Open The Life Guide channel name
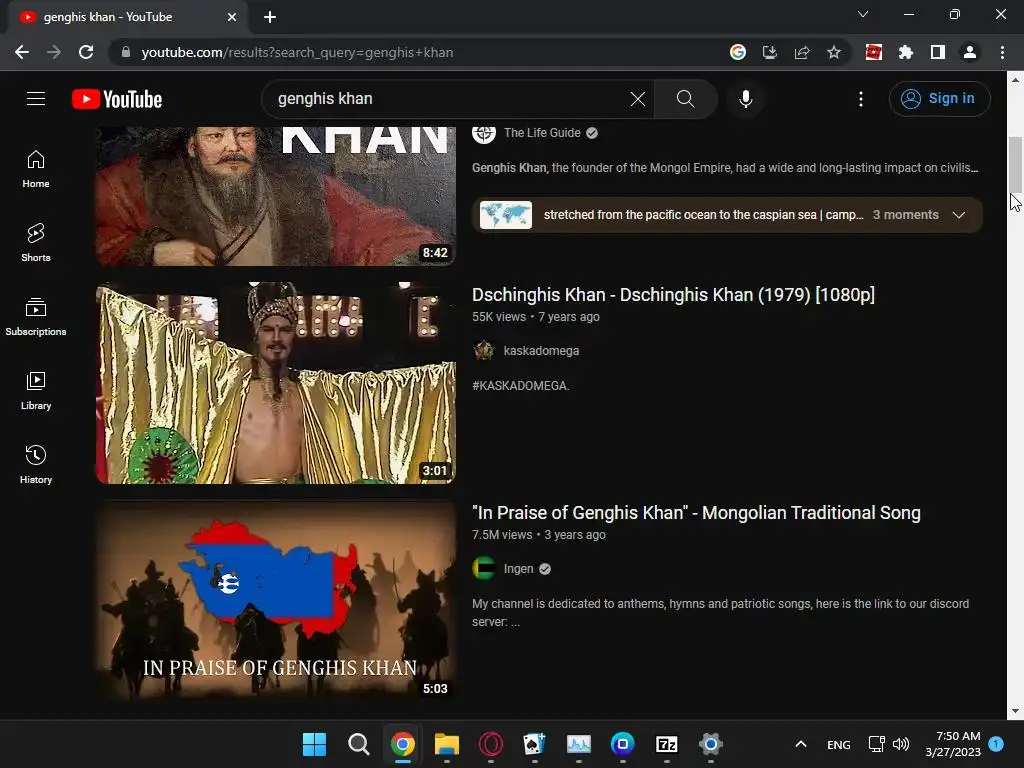The width and height of the screenshot is (1024, 768). pos(542,133)
